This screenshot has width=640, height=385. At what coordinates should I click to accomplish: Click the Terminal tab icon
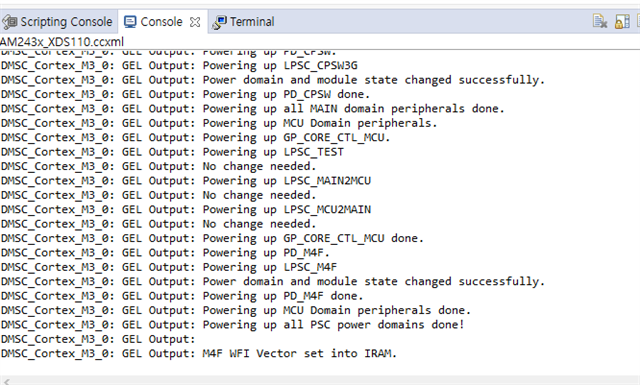point(219,22)
